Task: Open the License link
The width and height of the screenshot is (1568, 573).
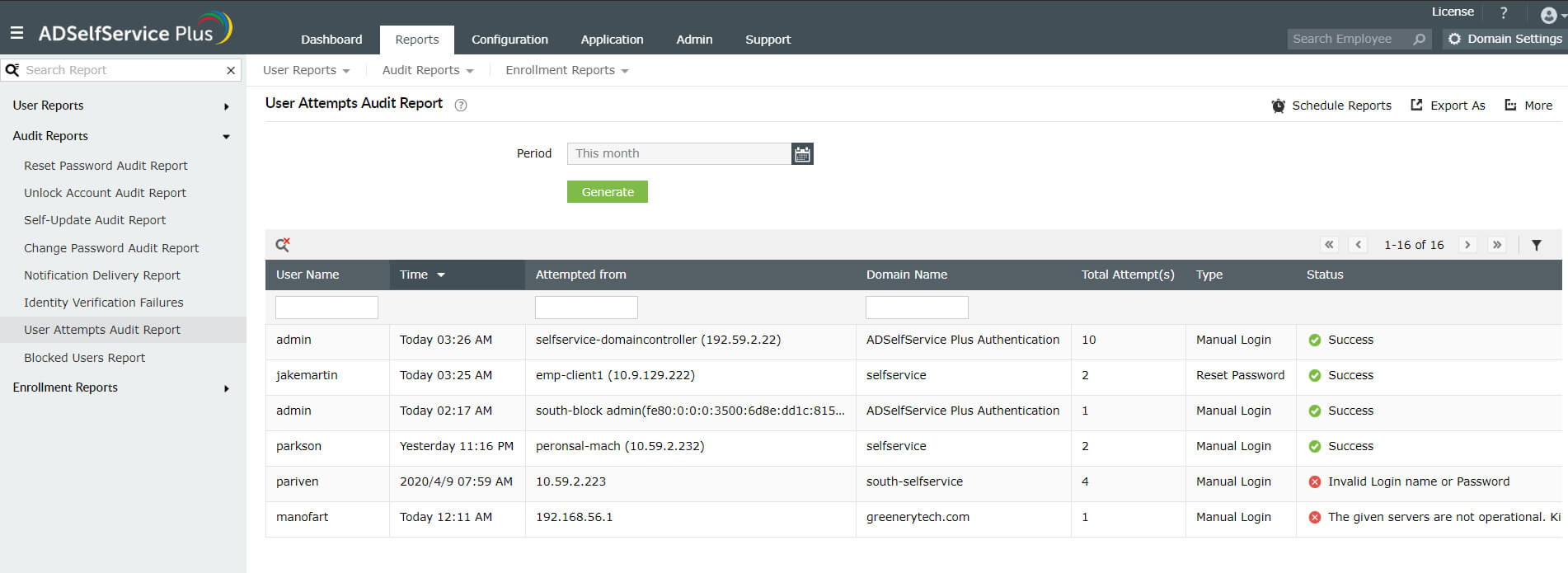Action: click(1453, 12)
